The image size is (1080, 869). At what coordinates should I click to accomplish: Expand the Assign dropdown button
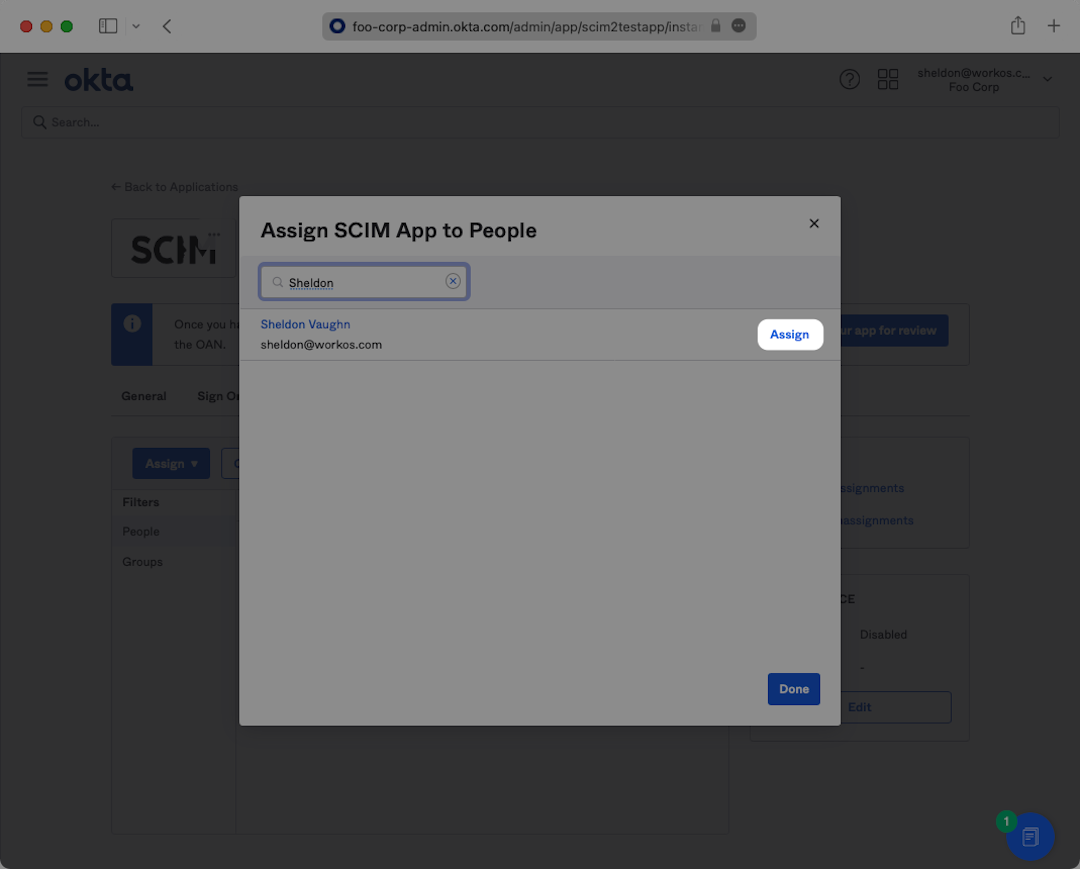171,464
